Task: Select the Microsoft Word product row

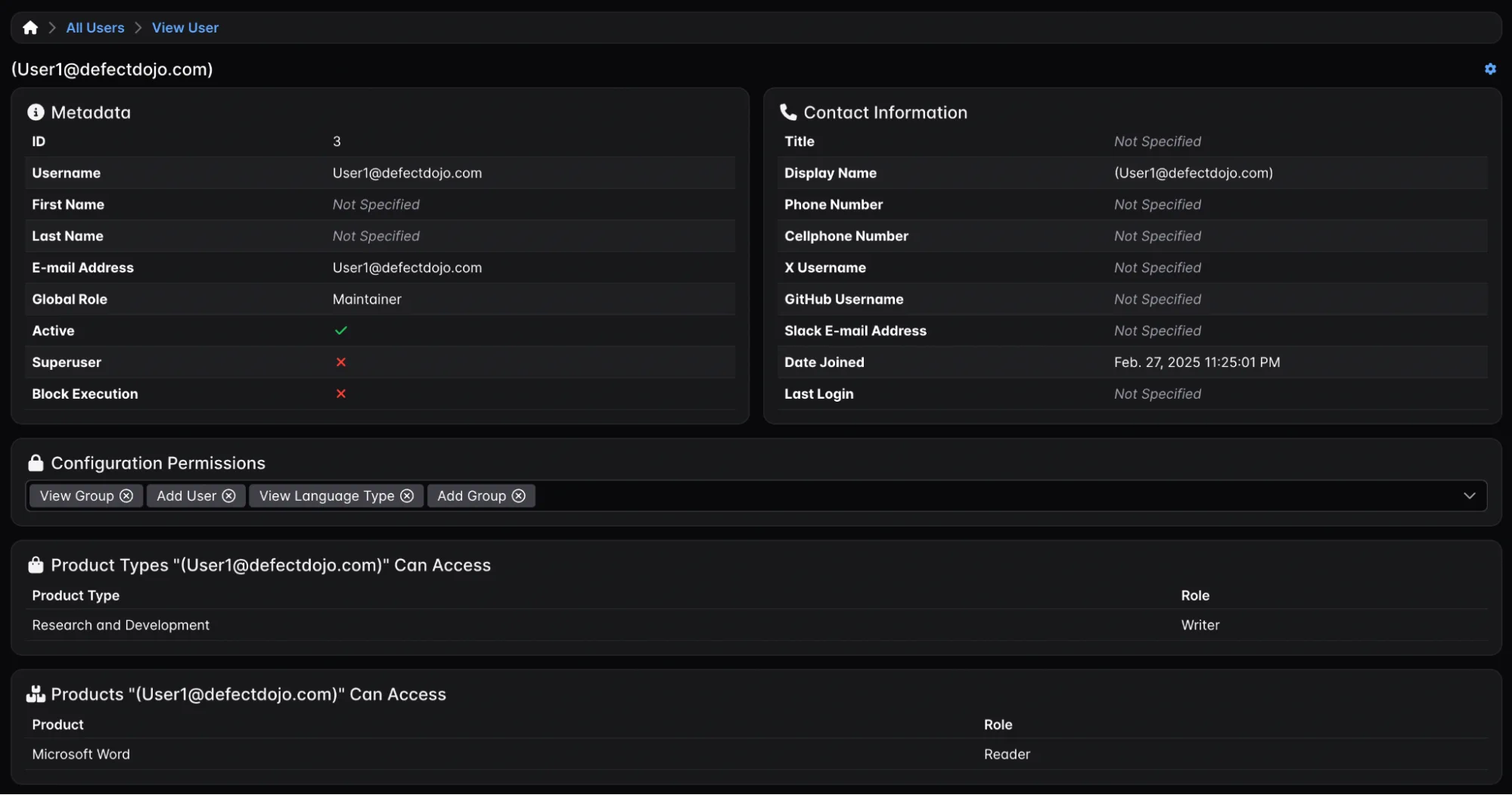Action: point(81,754)
